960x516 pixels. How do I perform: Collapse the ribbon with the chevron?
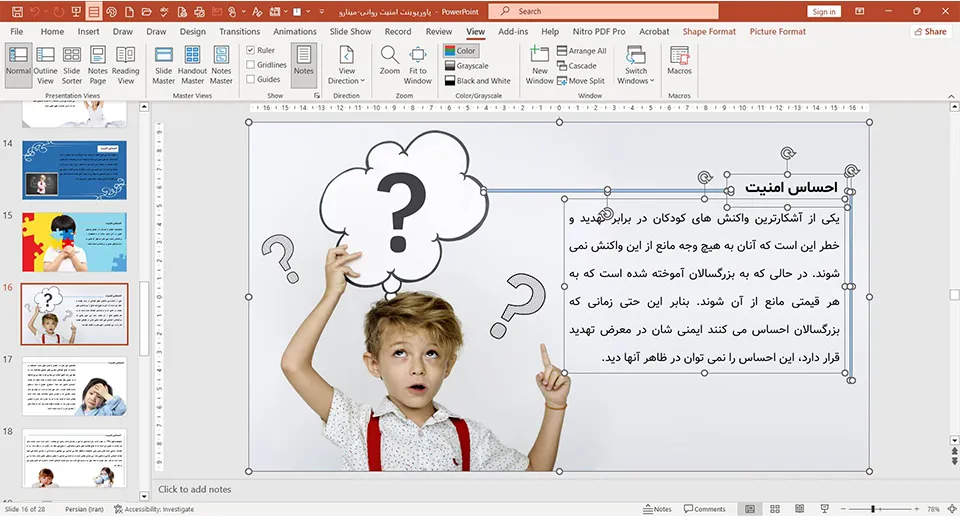(x=951, y=96)
